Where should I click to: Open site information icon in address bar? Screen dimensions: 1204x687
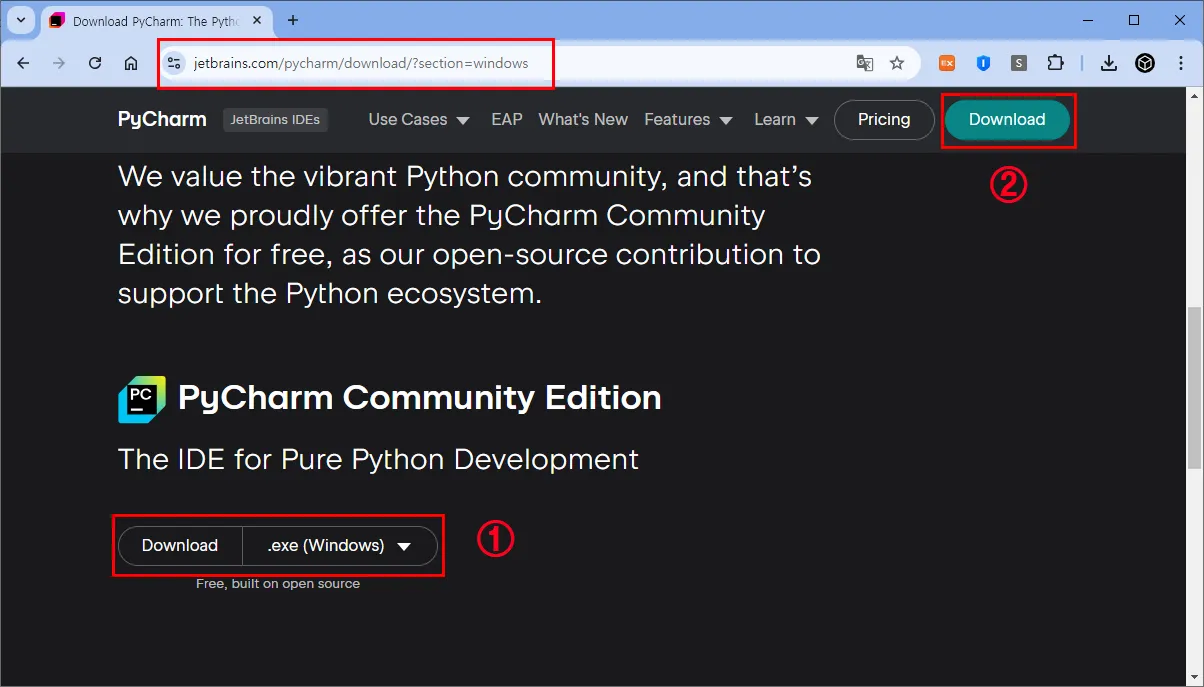174,63
